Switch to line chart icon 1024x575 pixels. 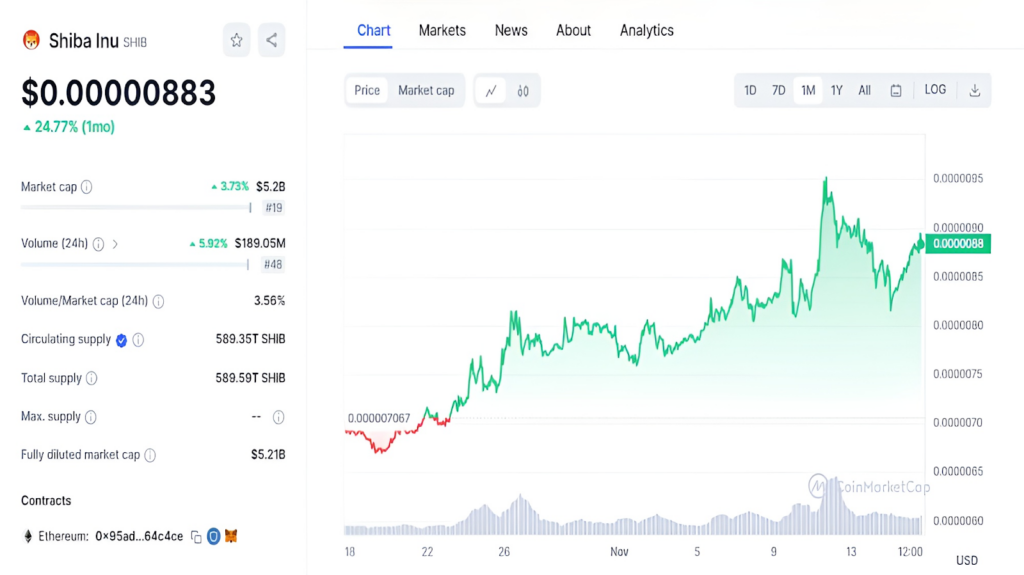point(491,91)
